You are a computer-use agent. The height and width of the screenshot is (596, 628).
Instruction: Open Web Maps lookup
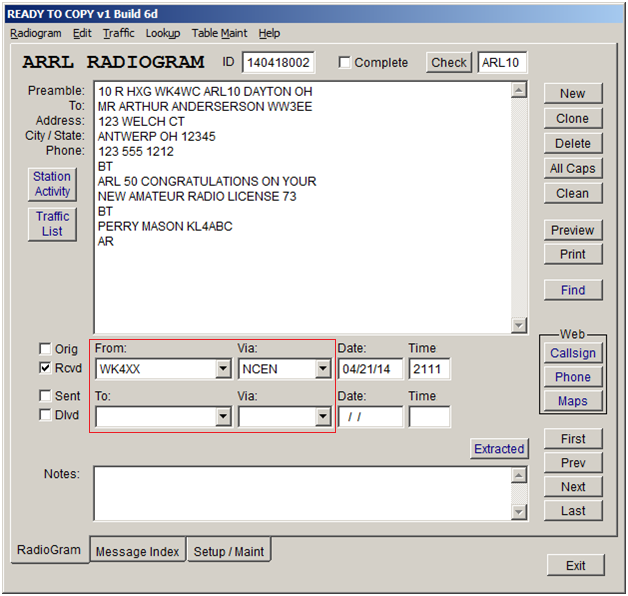[x=573, y=401]
